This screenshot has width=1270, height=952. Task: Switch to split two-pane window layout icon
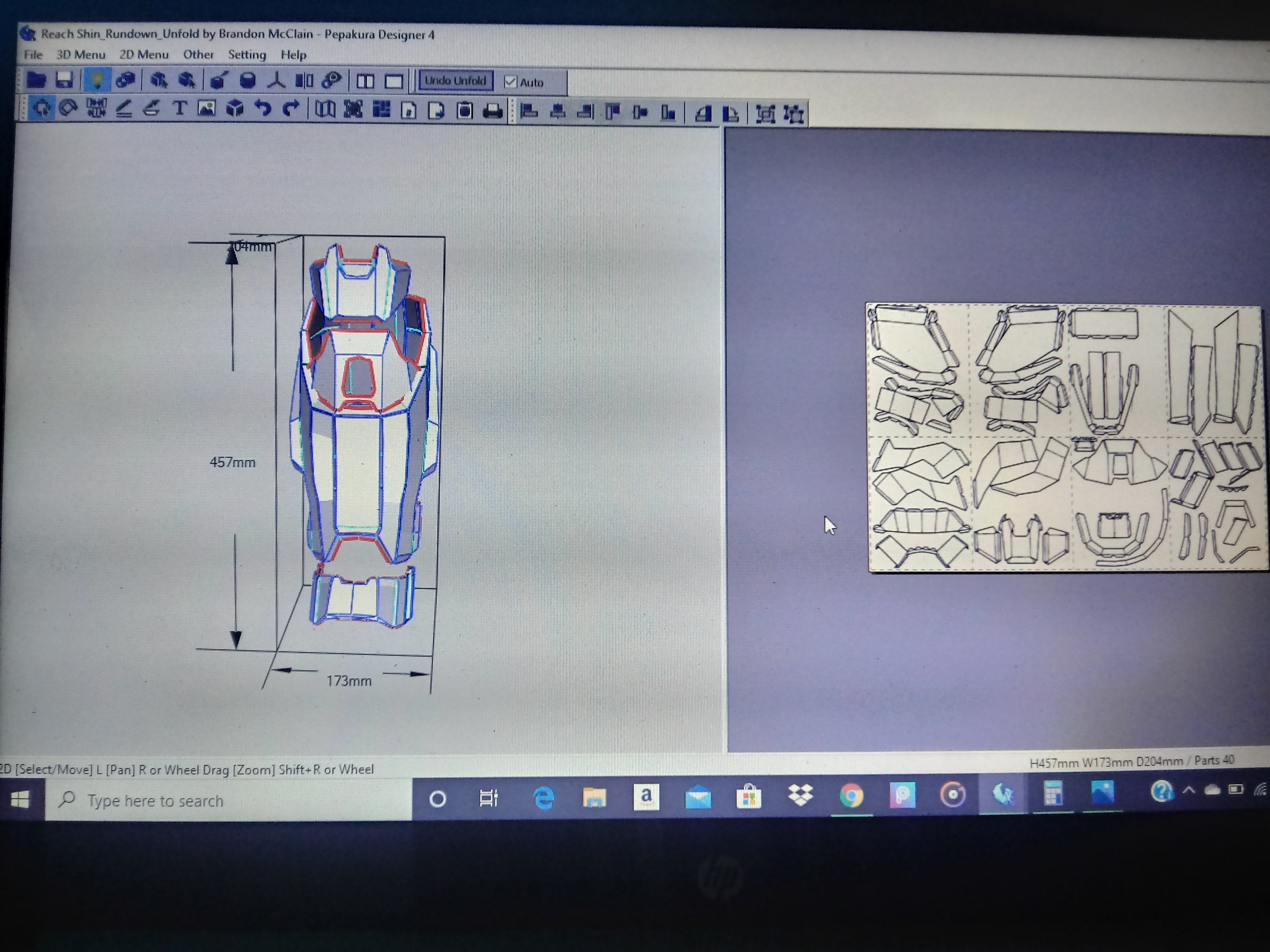point(365,82)
